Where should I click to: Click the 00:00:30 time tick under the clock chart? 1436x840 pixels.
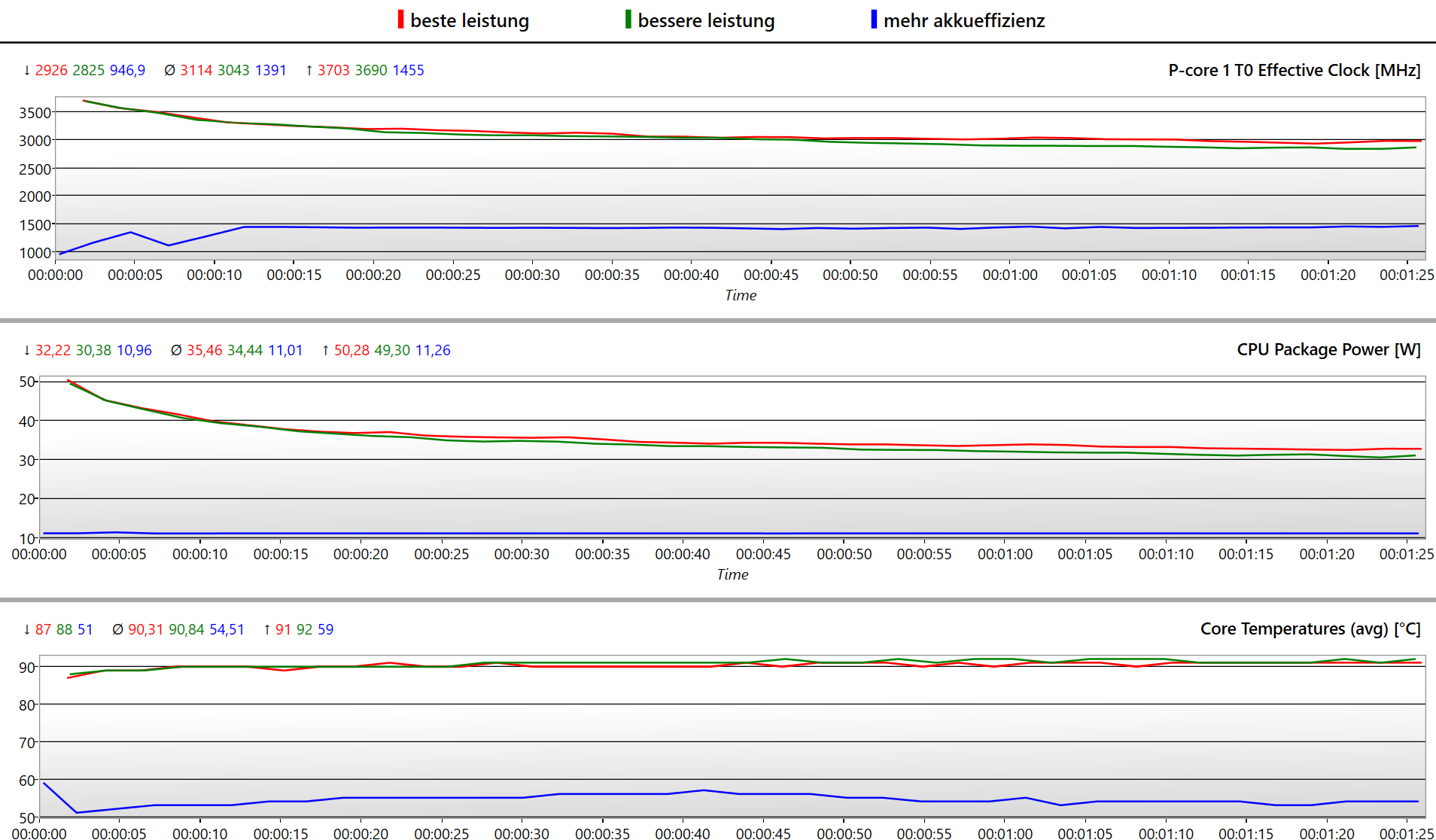(x=532, y=275)
